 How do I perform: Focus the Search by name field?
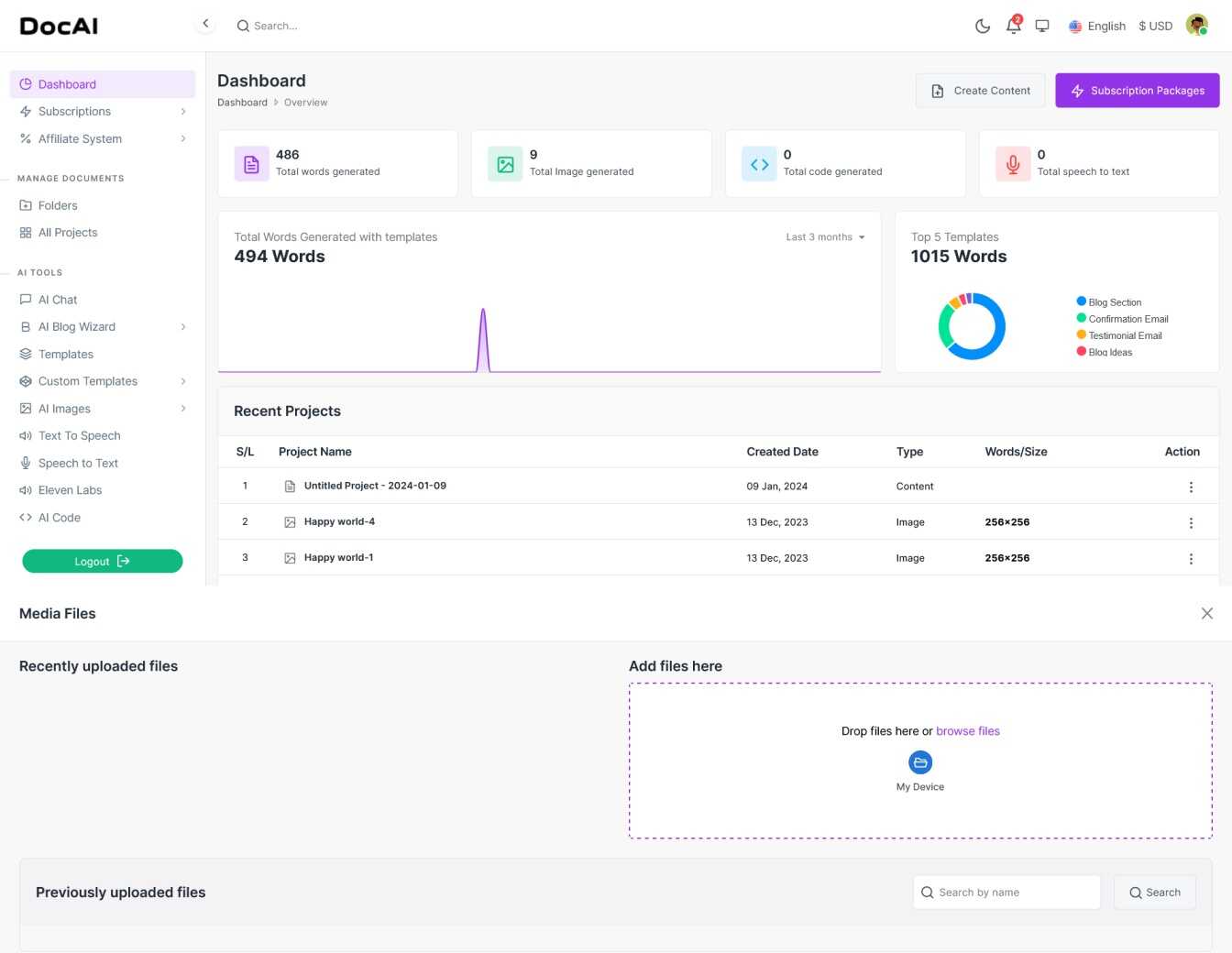1006,893
